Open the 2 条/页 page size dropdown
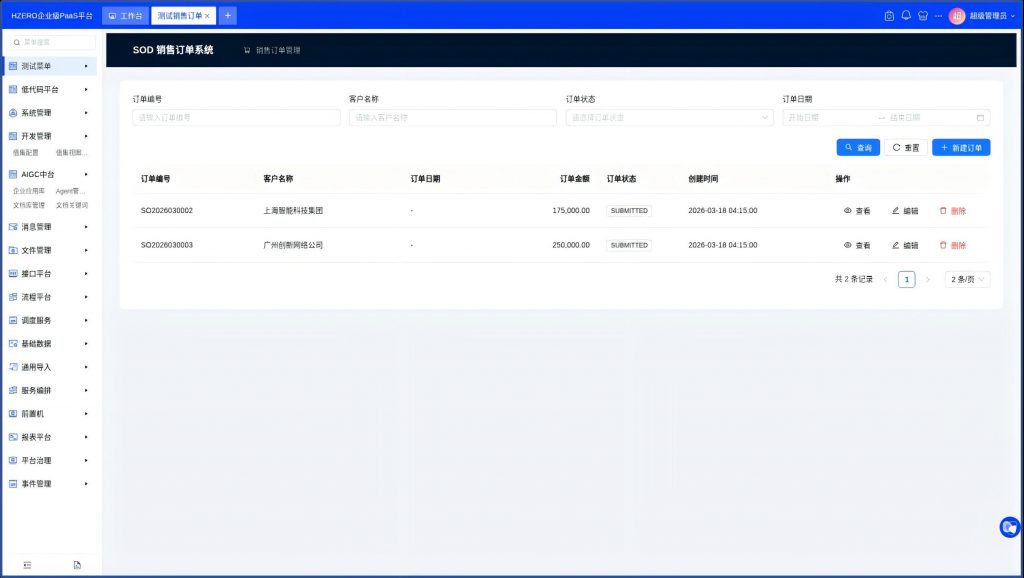This screenshot has width=1024, height=578. coord(967,280)
